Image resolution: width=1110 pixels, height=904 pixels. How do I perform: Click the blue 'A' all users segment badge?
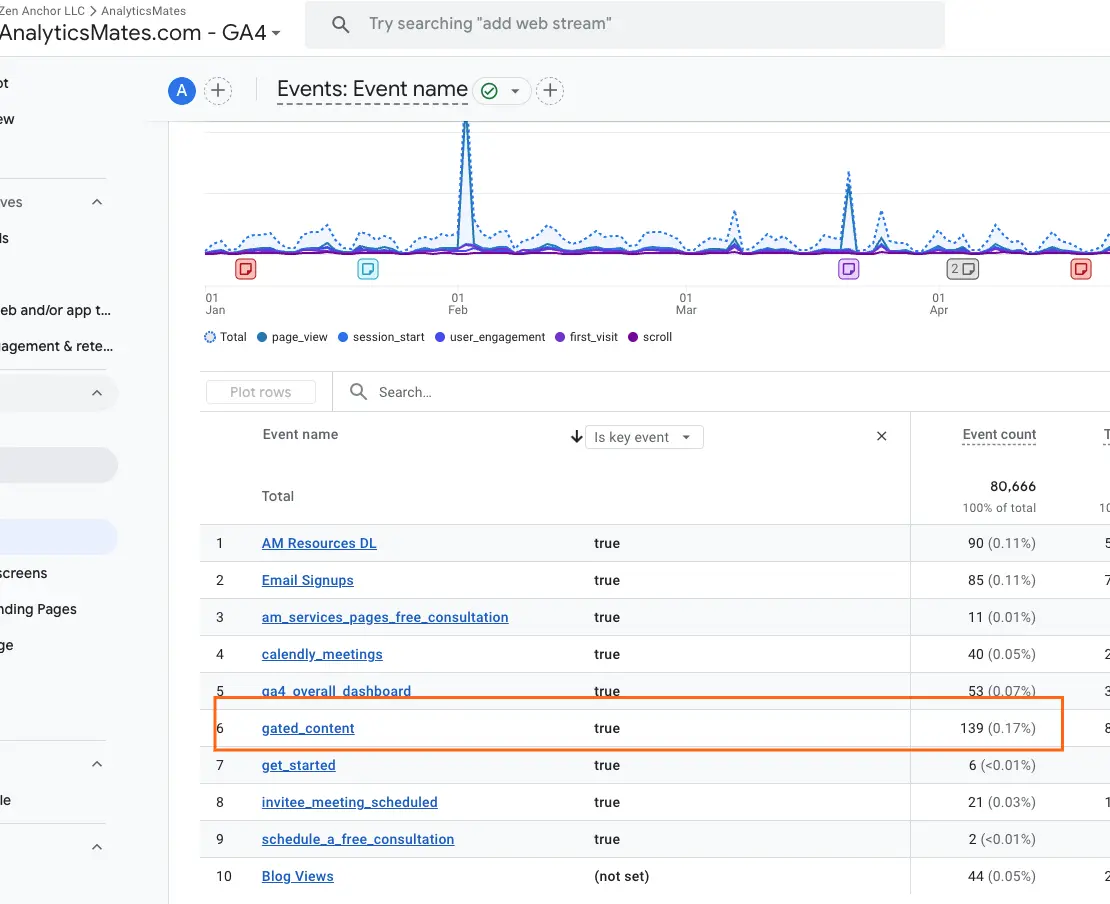point(182,91)
